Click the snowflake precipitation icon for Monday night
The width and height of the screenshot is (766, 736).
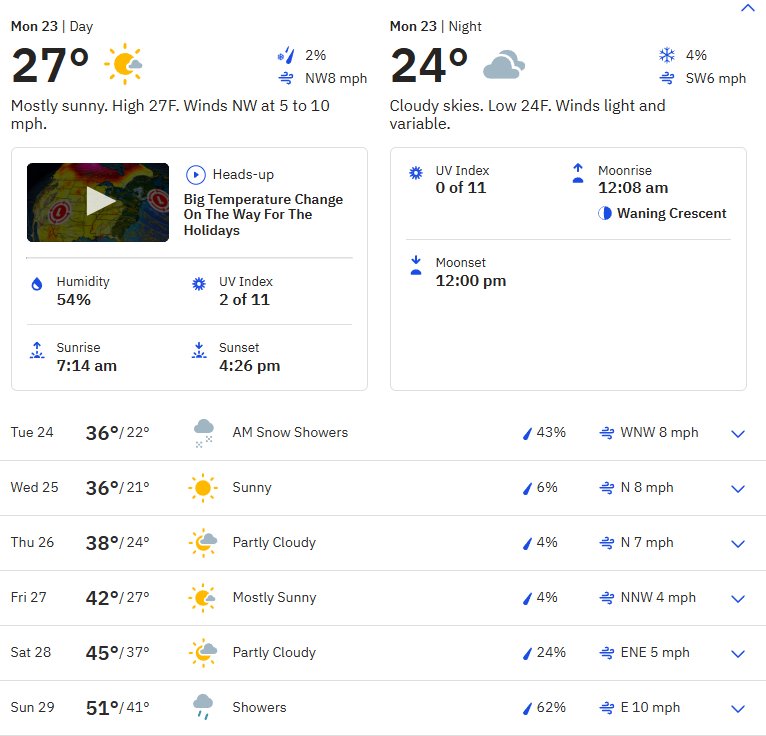tap(667, 55)
